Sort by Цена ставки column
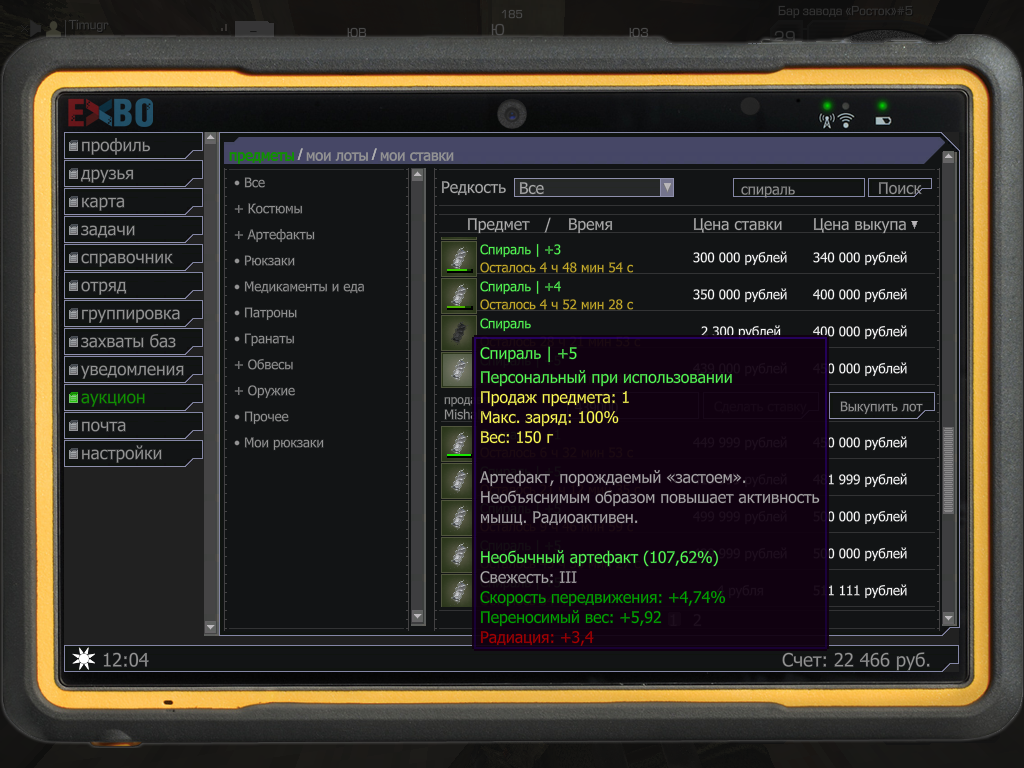The height and width of the screenshot is (768, 1024). (x=737, y=225)
